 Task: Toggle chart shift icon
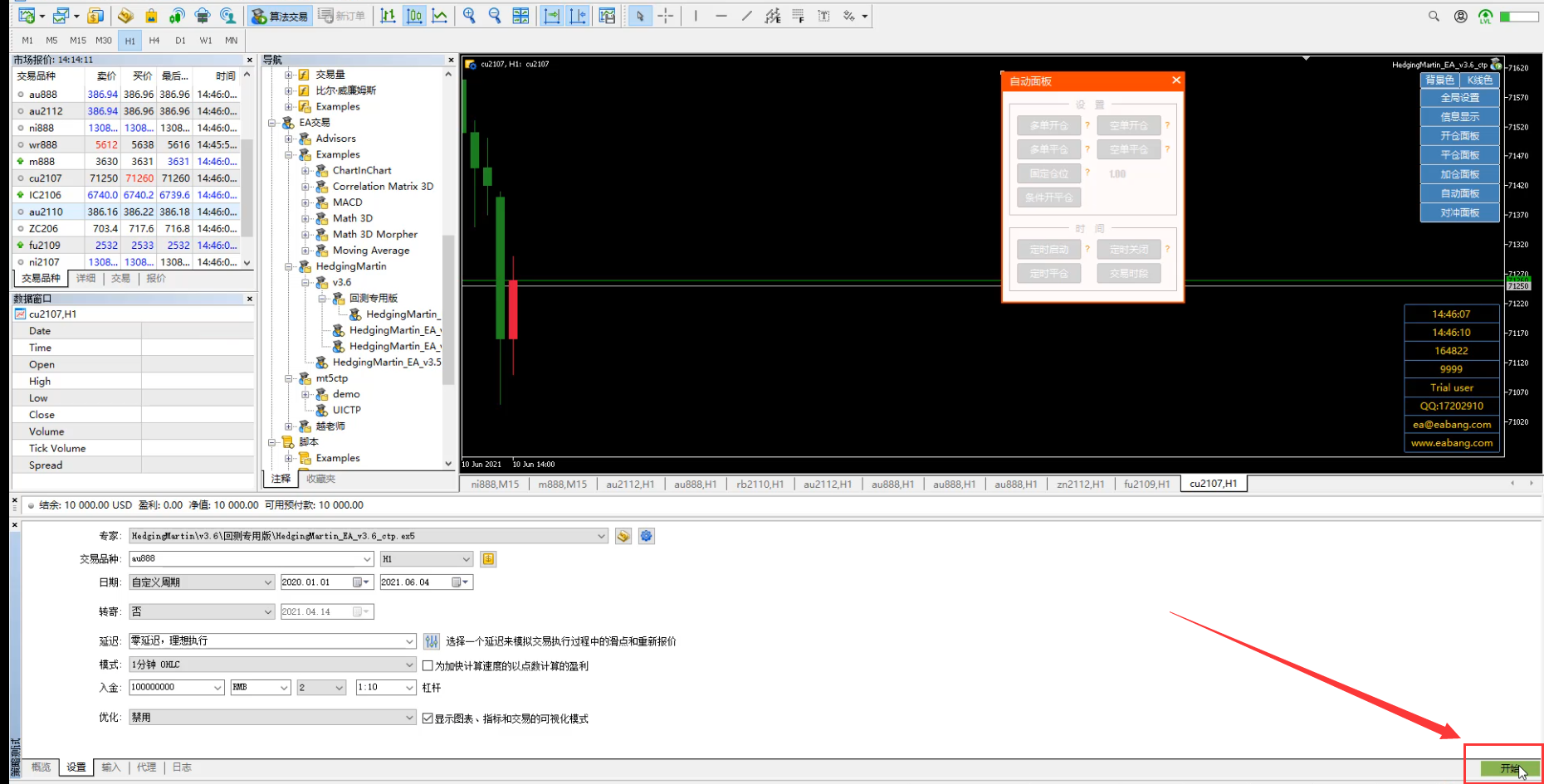pos(578,16)
